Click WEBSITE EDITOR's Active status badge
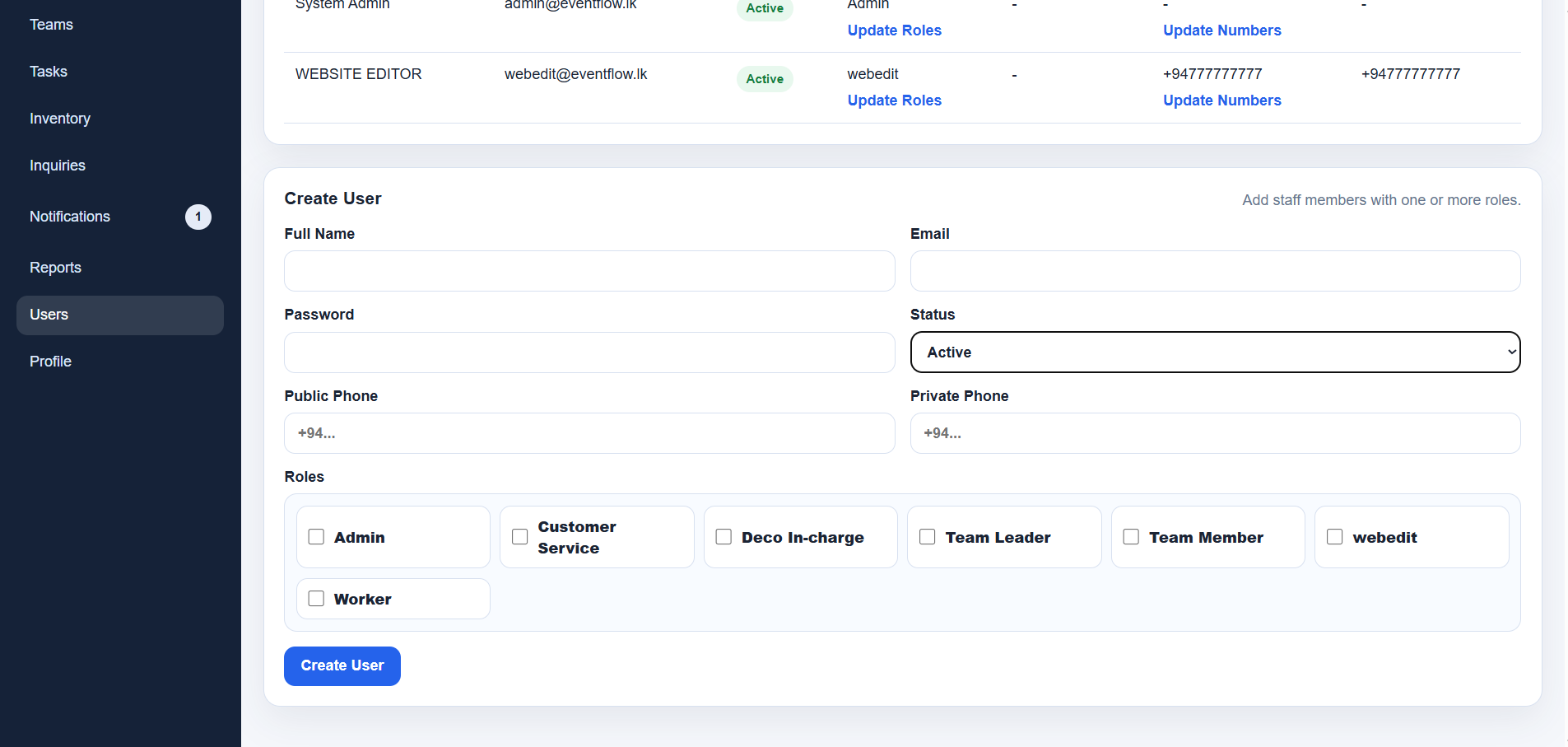 [x=765, y=79]
